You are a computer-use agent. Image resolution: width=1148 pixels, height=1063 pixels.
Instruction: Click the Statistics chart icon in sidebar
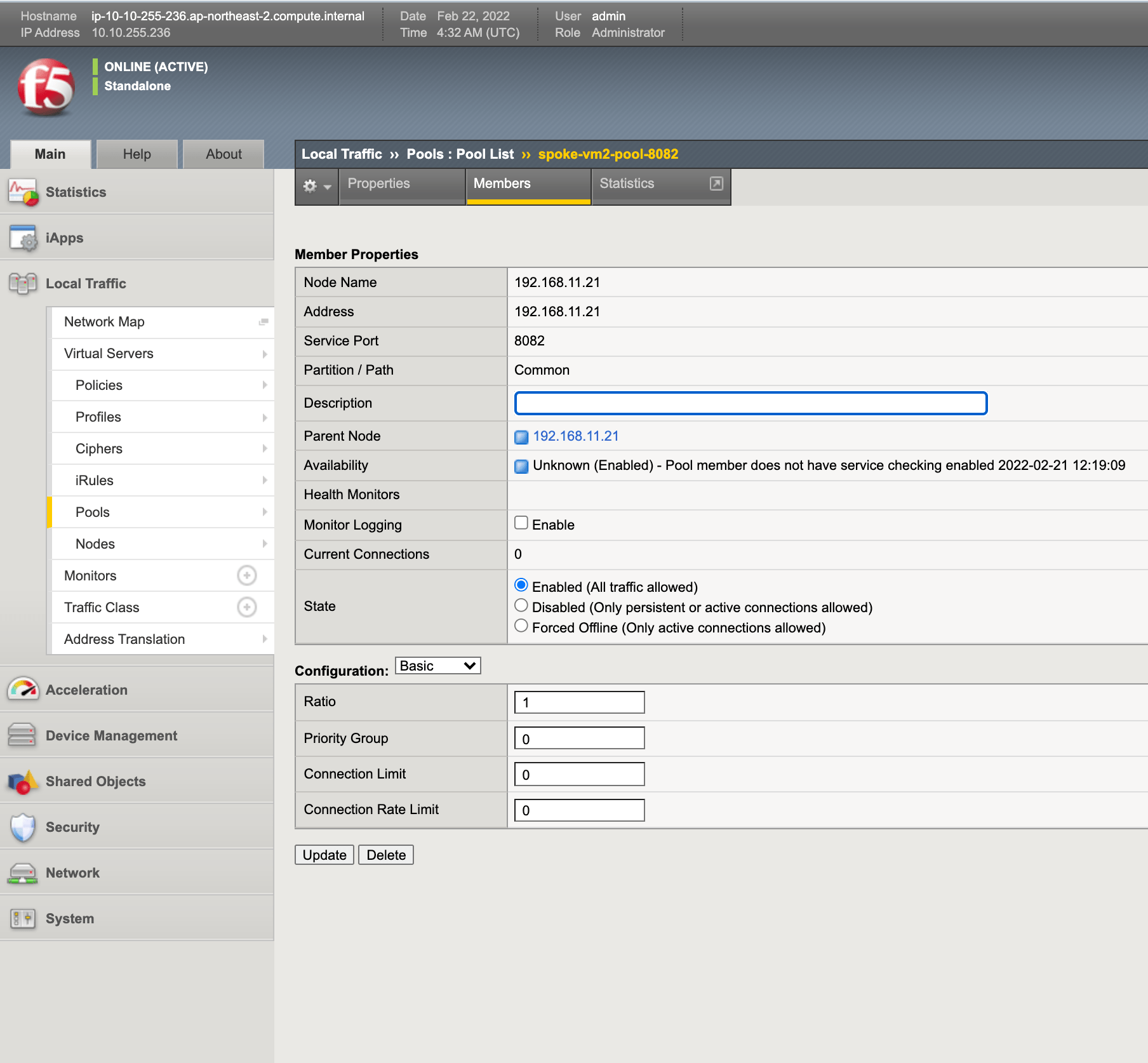23,192
